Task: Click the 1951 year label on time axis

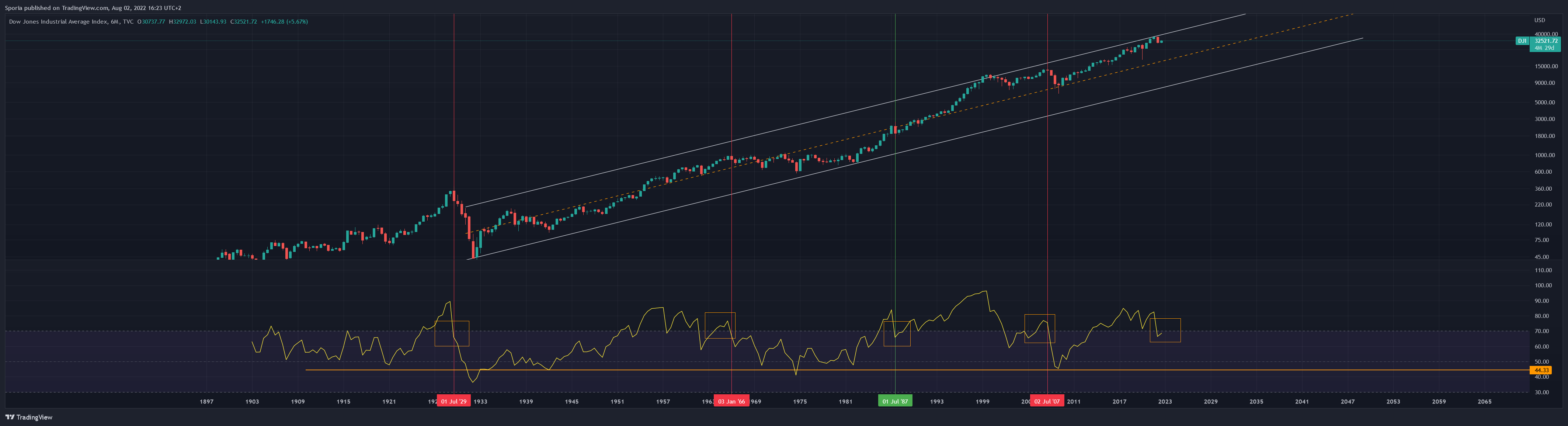Action: pyautogui.click(x=617, y=402)
